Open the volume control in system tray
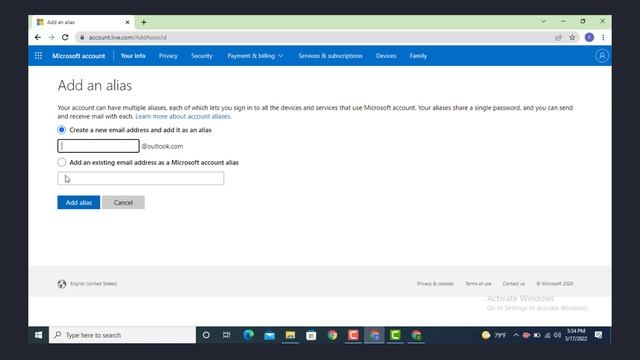The image size is (640, 360). (558, 335)
